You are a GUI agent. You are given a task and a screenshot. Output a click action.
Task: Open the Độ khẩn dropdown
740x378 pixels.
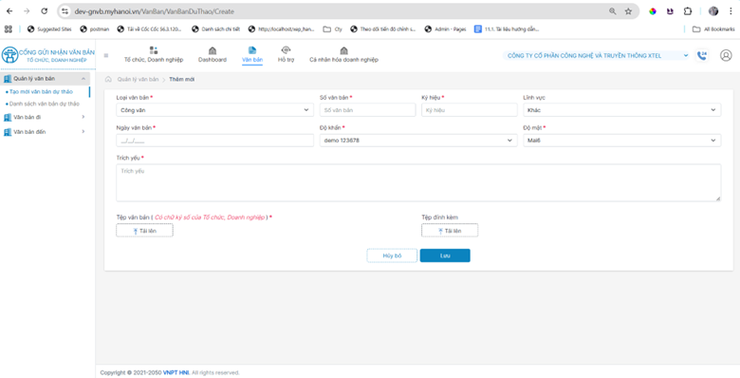point(418,140)
